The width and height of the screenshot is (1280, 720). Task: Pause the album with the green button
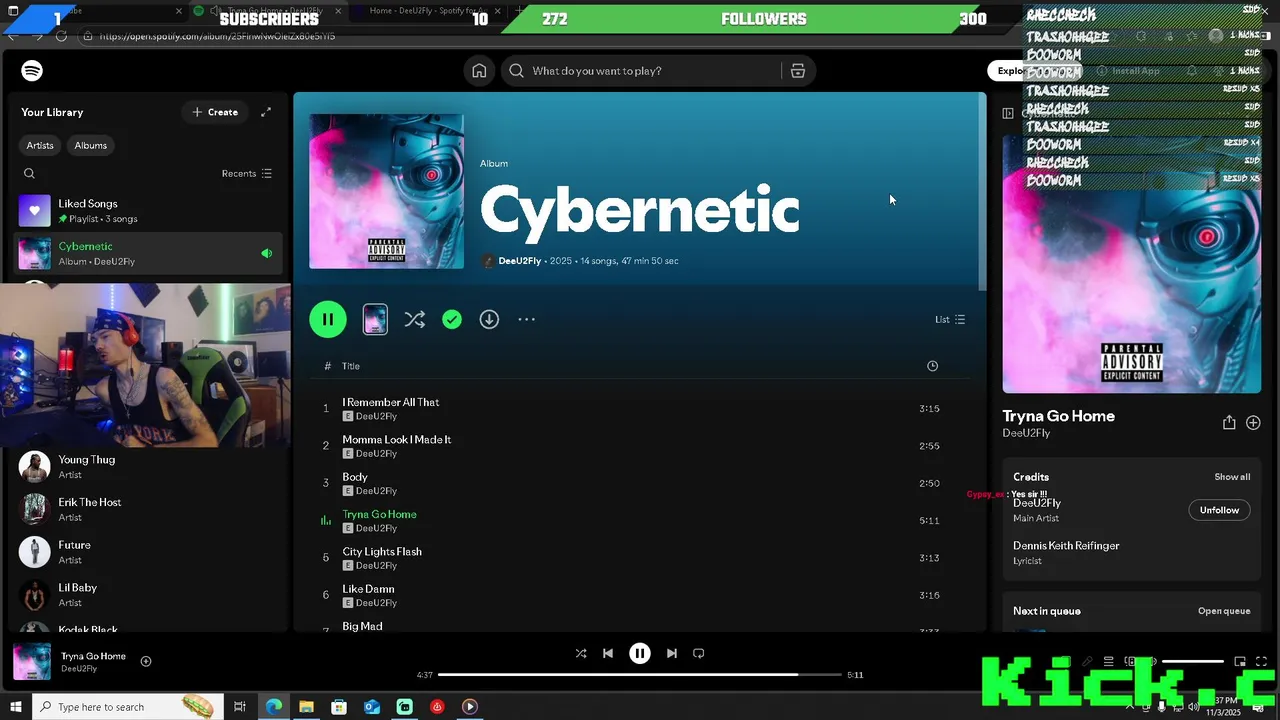pyautogui.click(x=328, y=319)
